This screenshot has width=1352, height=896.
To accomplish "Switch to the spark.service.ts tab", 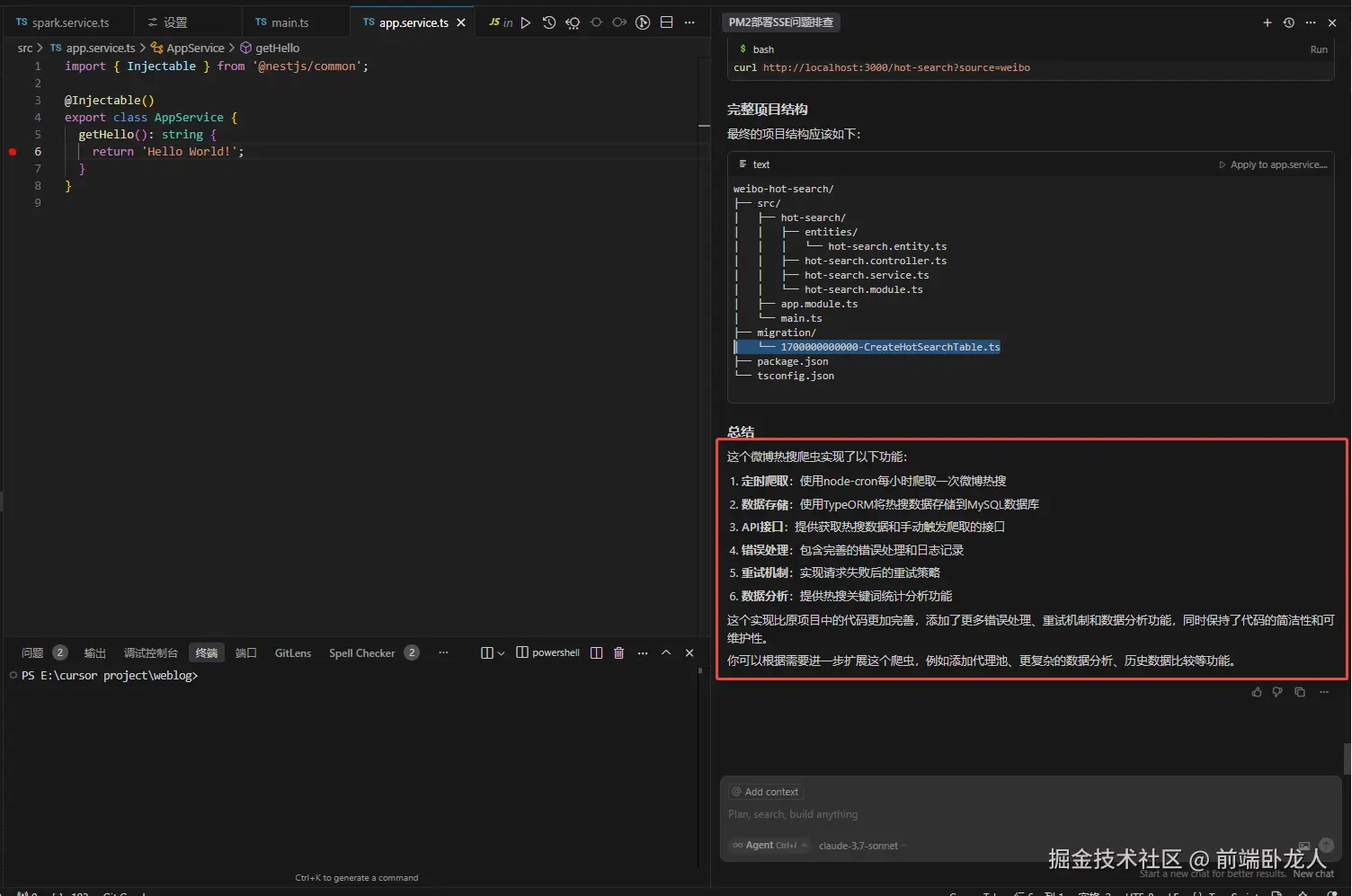I will click(x=67, y=22).
